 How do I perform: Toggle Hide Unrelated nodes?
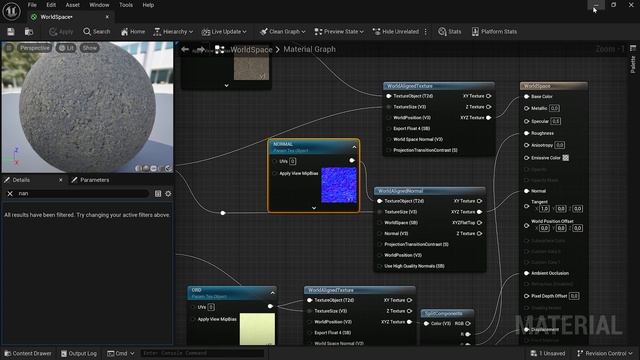(396, 31)
